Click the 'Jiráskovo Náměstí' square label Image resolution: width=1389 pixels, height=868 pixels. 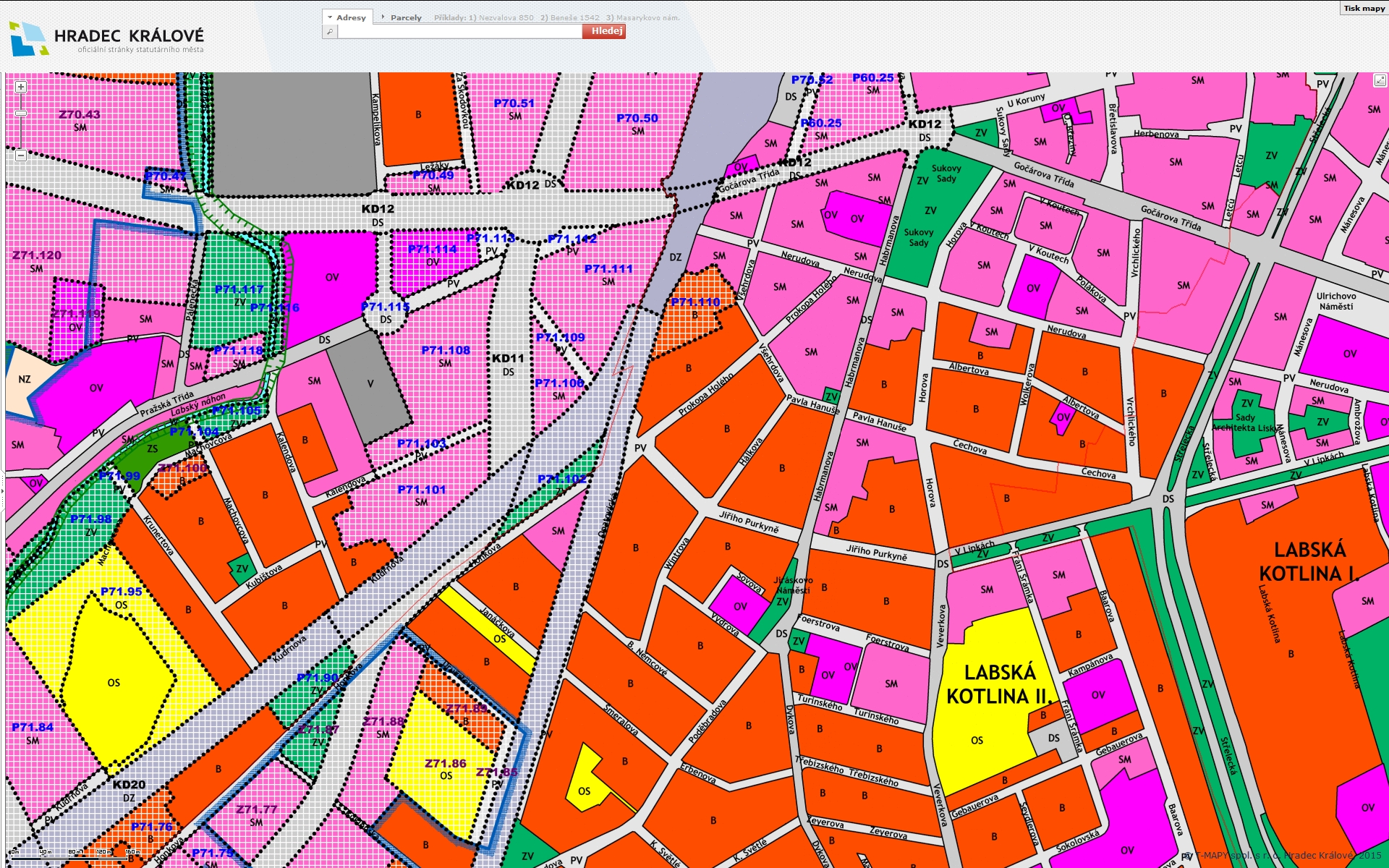click(793, 585)
